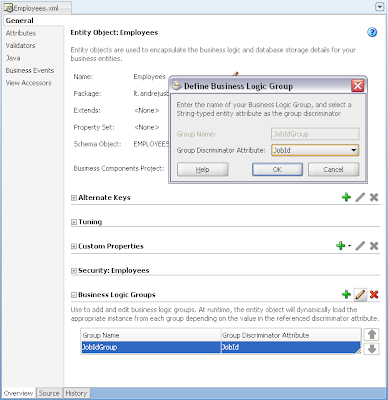Expand the Security: Employees section
This screenshot has width=388, height=400.
click(x=74, y=271)
